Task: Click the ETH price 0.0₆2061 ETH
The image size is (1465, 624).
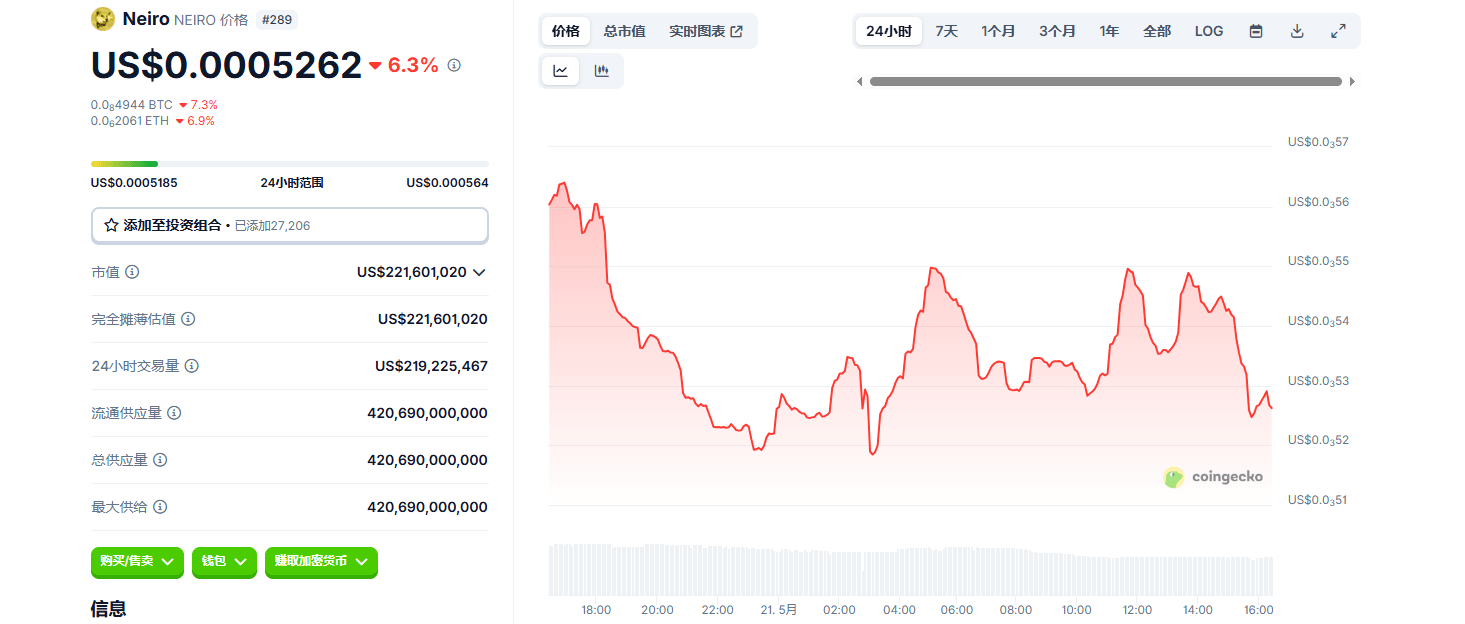Action: click(x=130, y=121)
